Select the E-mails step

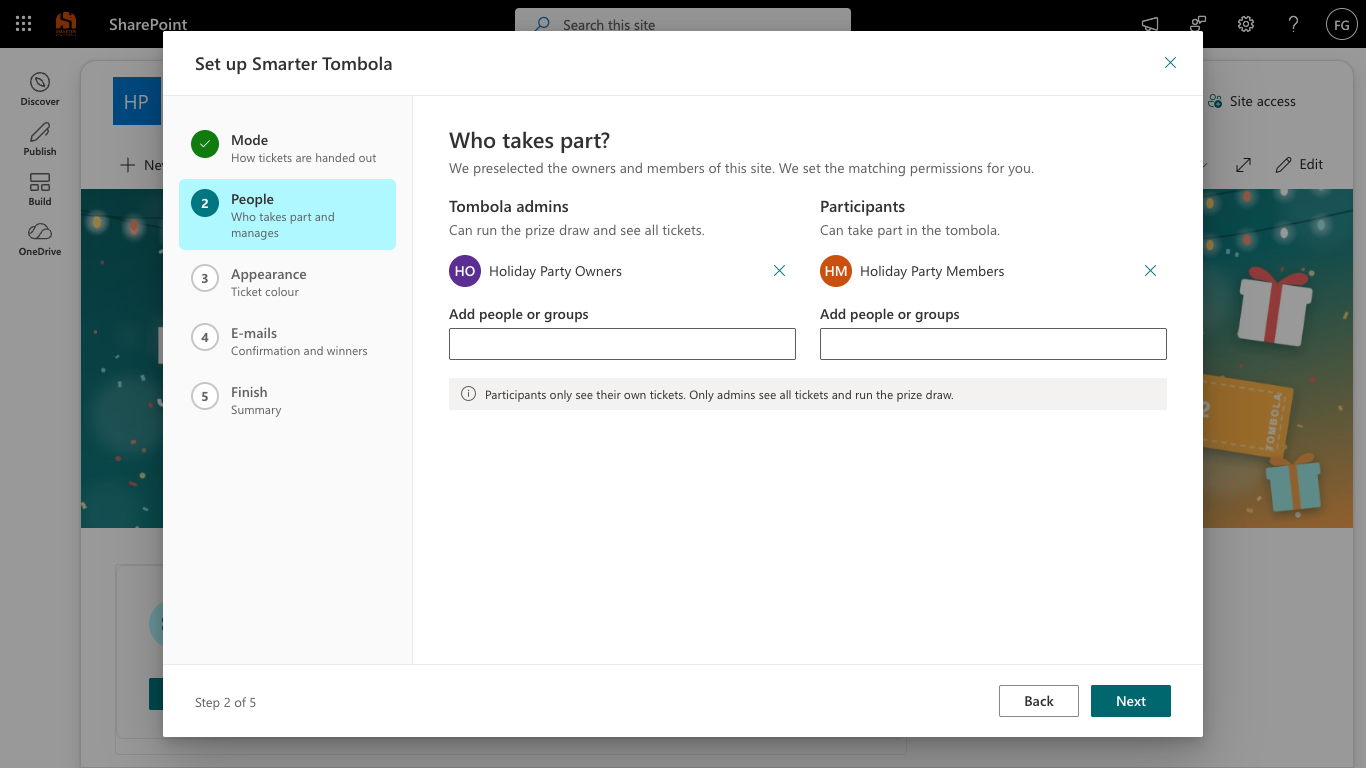[x=288, y=341]
